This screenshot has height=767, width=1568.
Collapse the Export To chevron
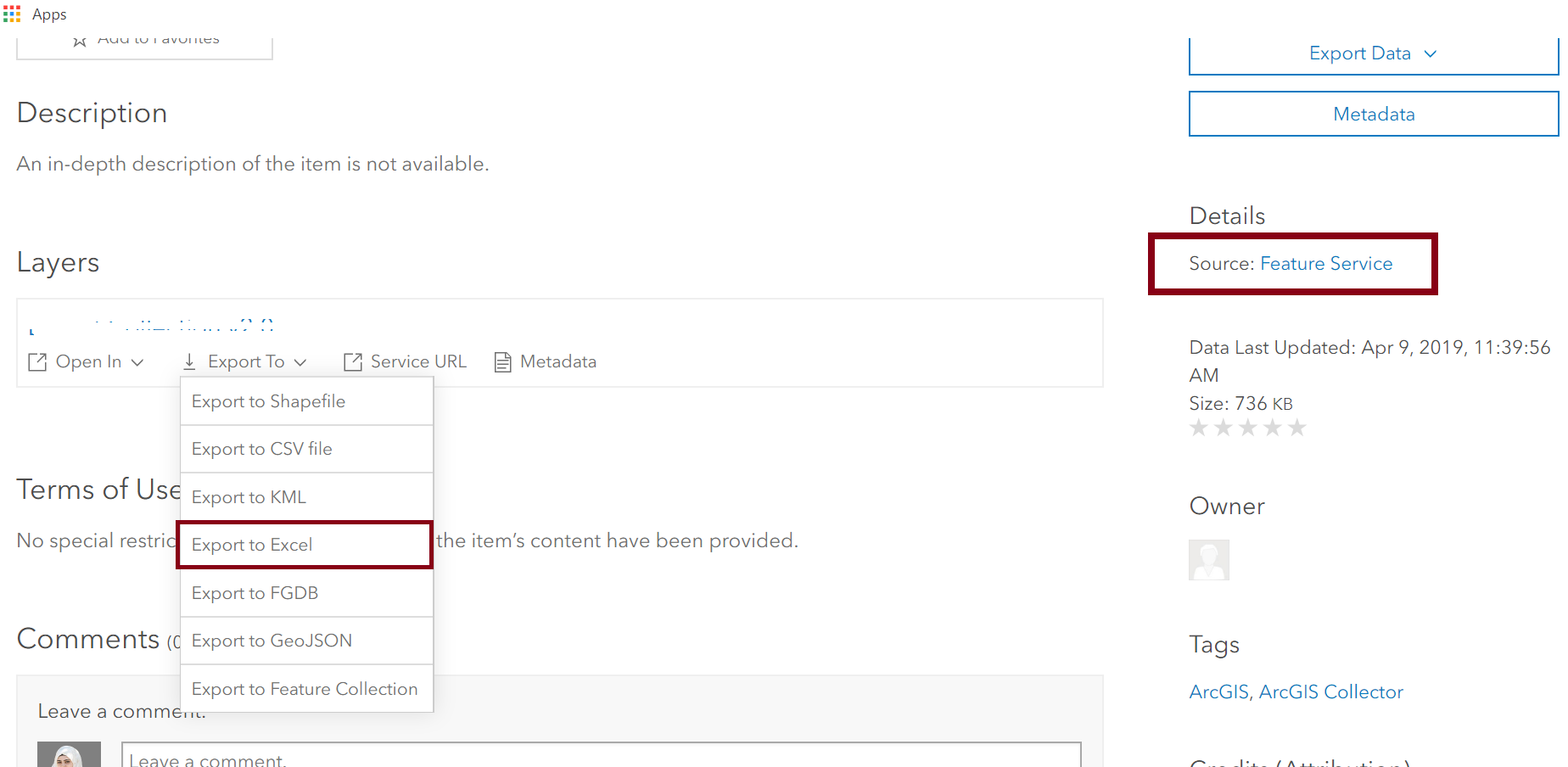300,362
